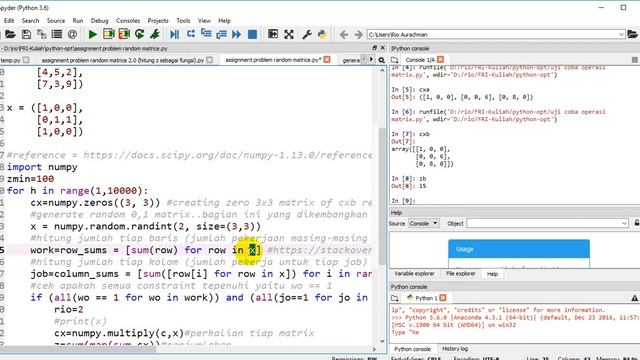This screenshot has width=640, height=360.
Task: Open PYTHONPATH manager Python icon
Action: [322, 34]
